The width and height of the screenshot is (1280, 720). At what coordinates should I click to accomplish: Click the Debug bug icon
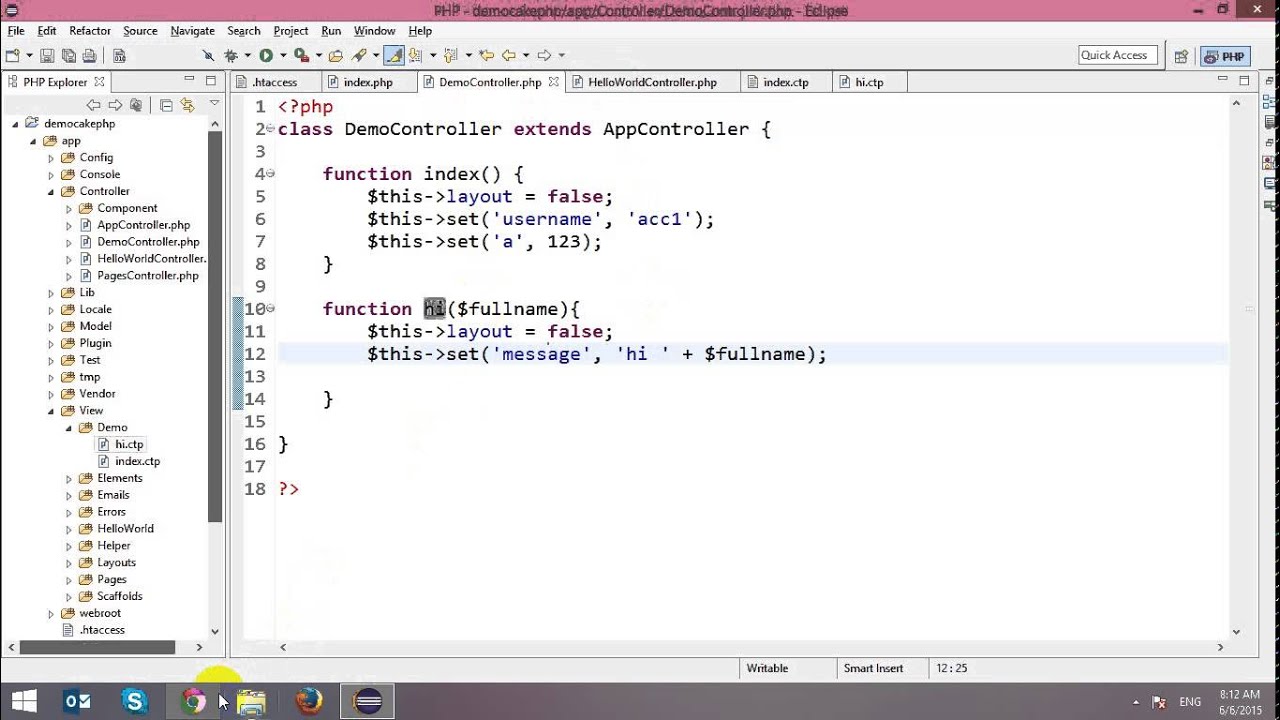click(231, 56)
